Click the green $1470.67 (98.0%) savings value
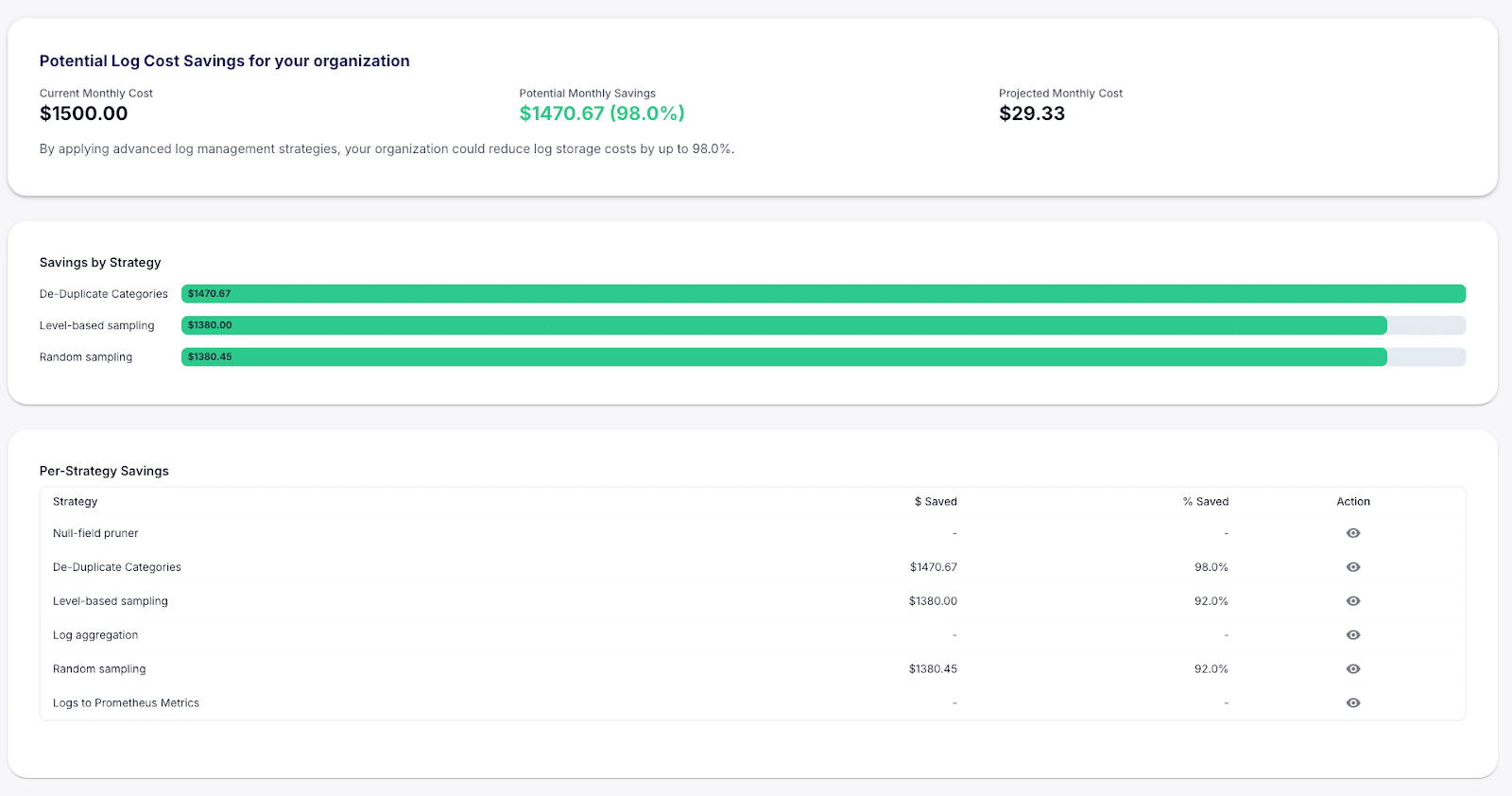The image size is (1512, 796). point(602,113)
